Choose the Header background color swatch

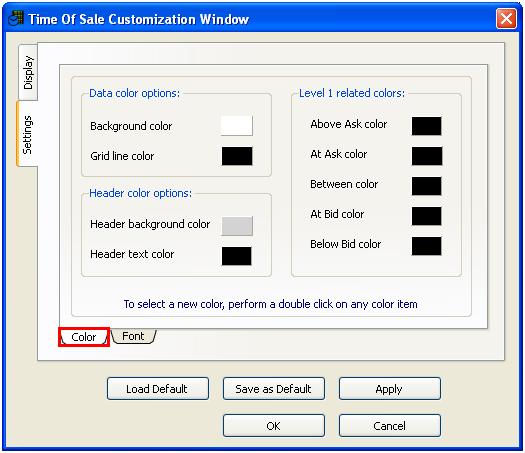point(237,226)
